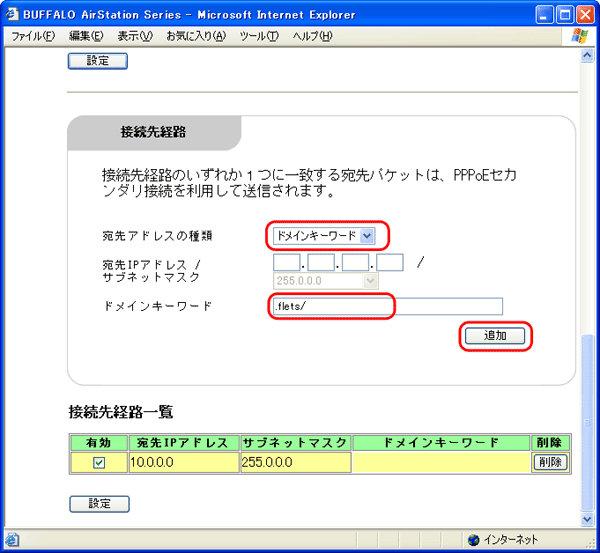Click the scrollbar up arrow
Image resolution: width=600 pixels, height=553 pixels.
[x=587, y=56]
